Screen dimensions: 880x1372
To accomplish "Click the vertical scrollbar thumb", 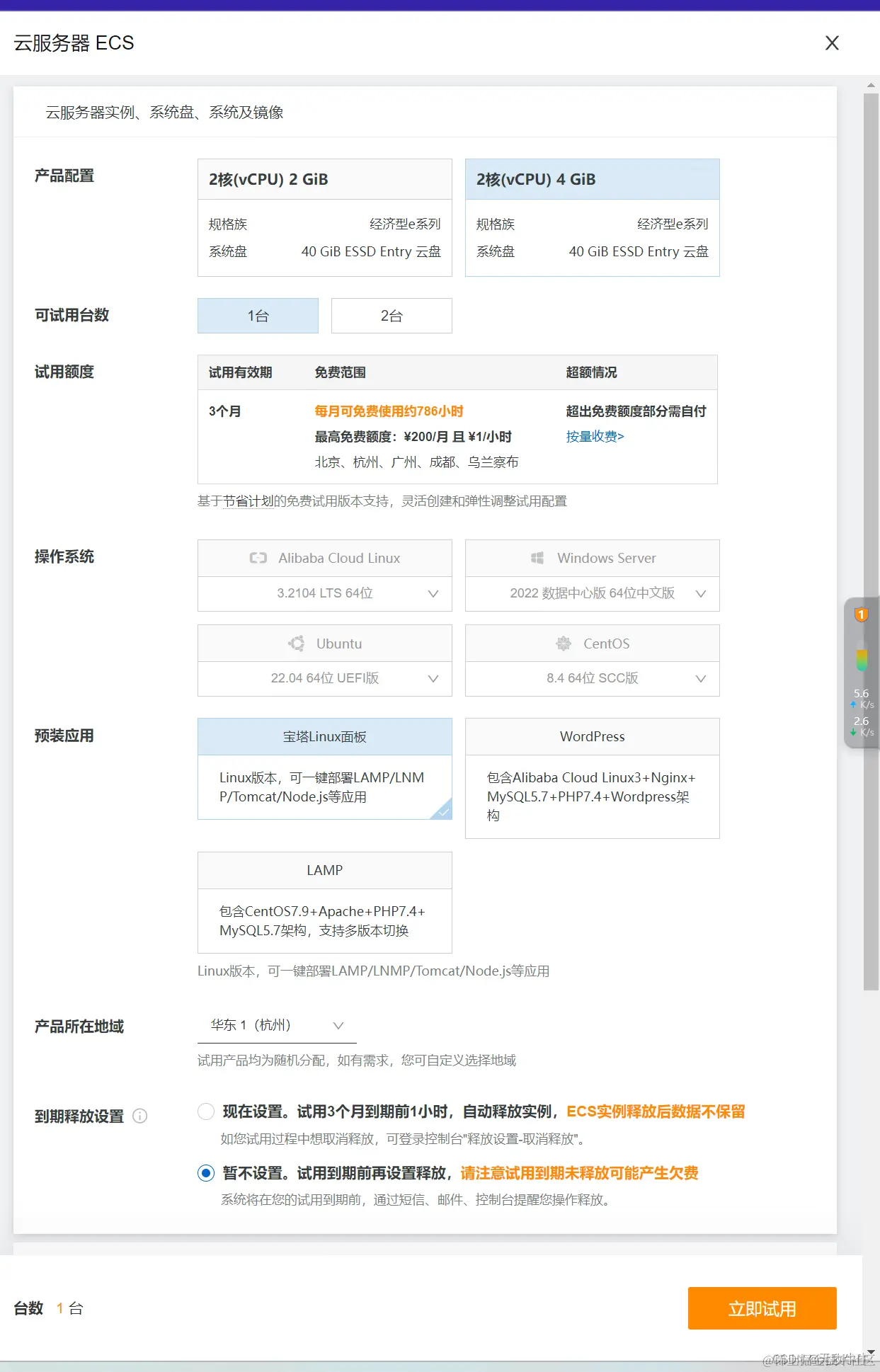I will click(871, 542).
